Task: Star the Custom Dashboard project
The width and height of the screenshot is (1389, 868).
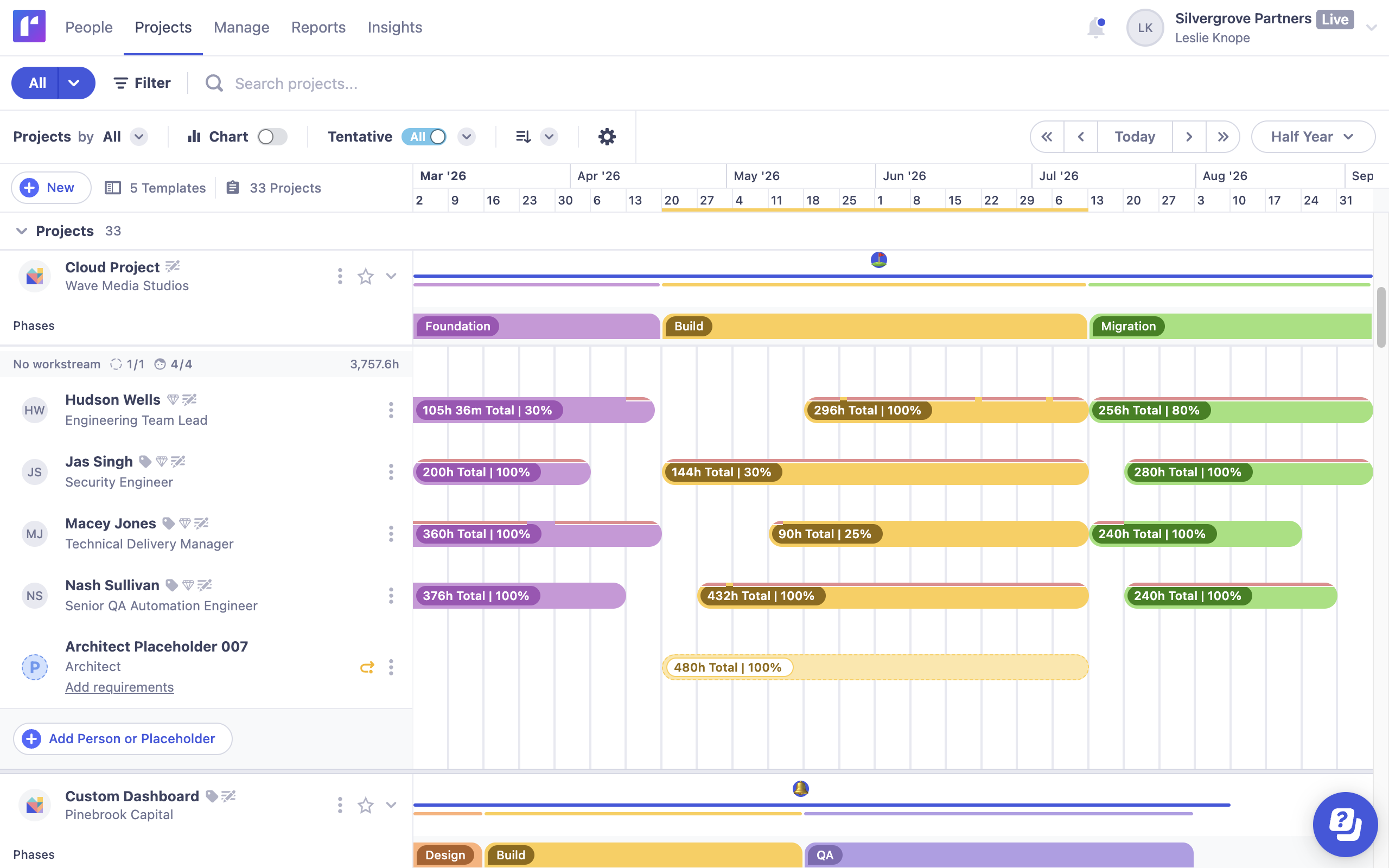Action: 366,805
